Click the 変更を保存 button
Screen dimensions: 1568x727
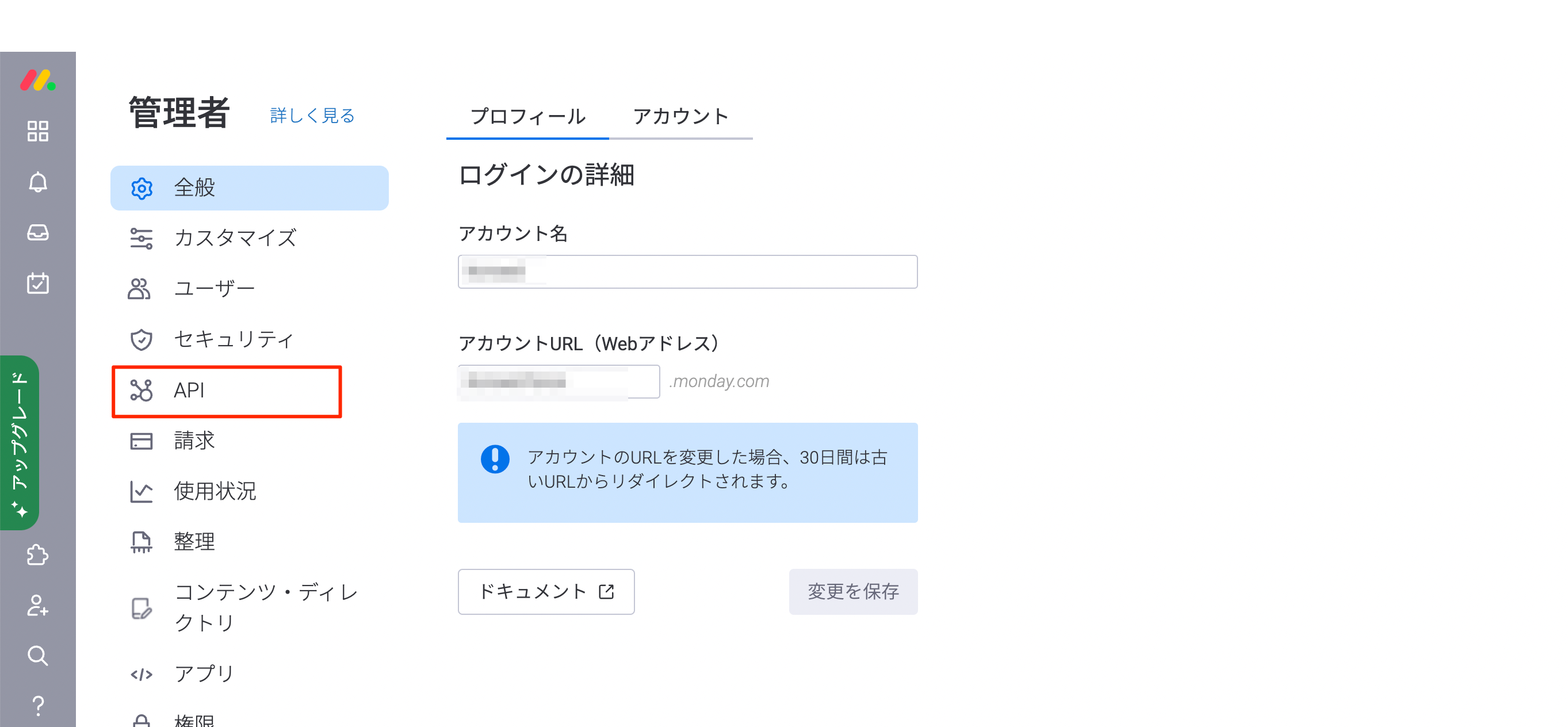(x=853, y=592)
